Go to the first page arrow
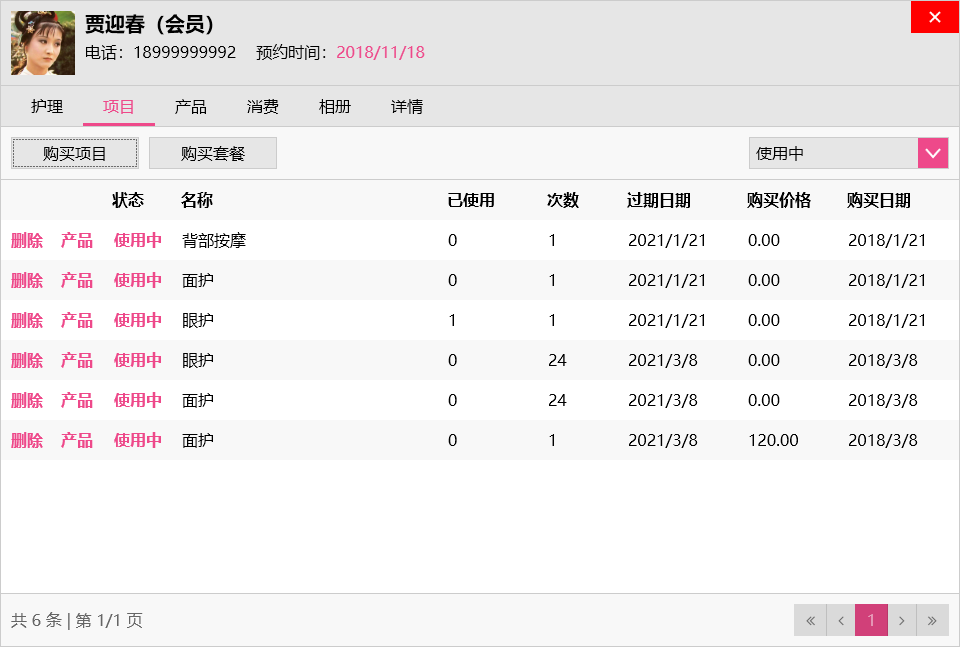 tap(810, 620)
